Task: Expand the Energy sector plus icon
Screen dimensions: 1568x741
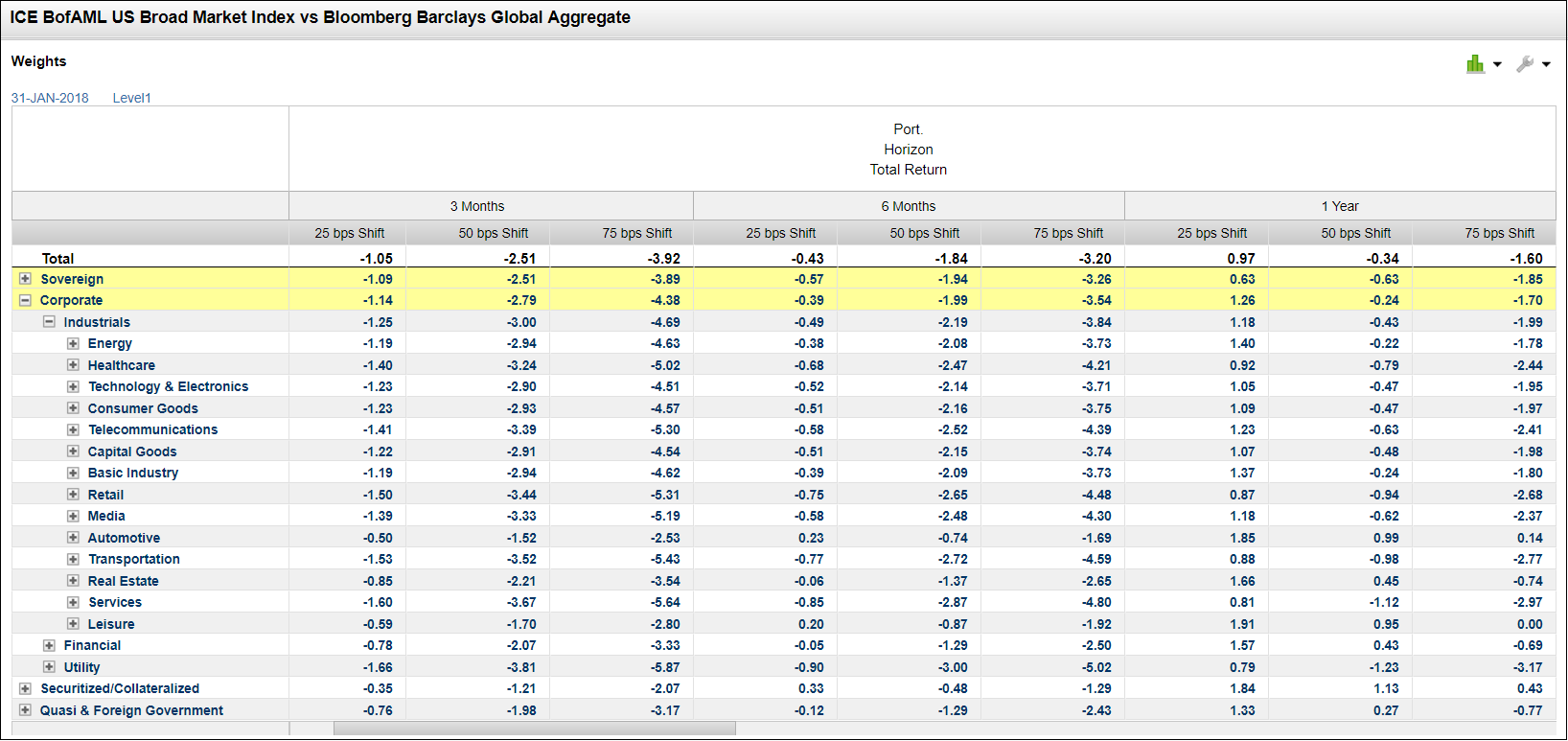Action: point(73,343)
